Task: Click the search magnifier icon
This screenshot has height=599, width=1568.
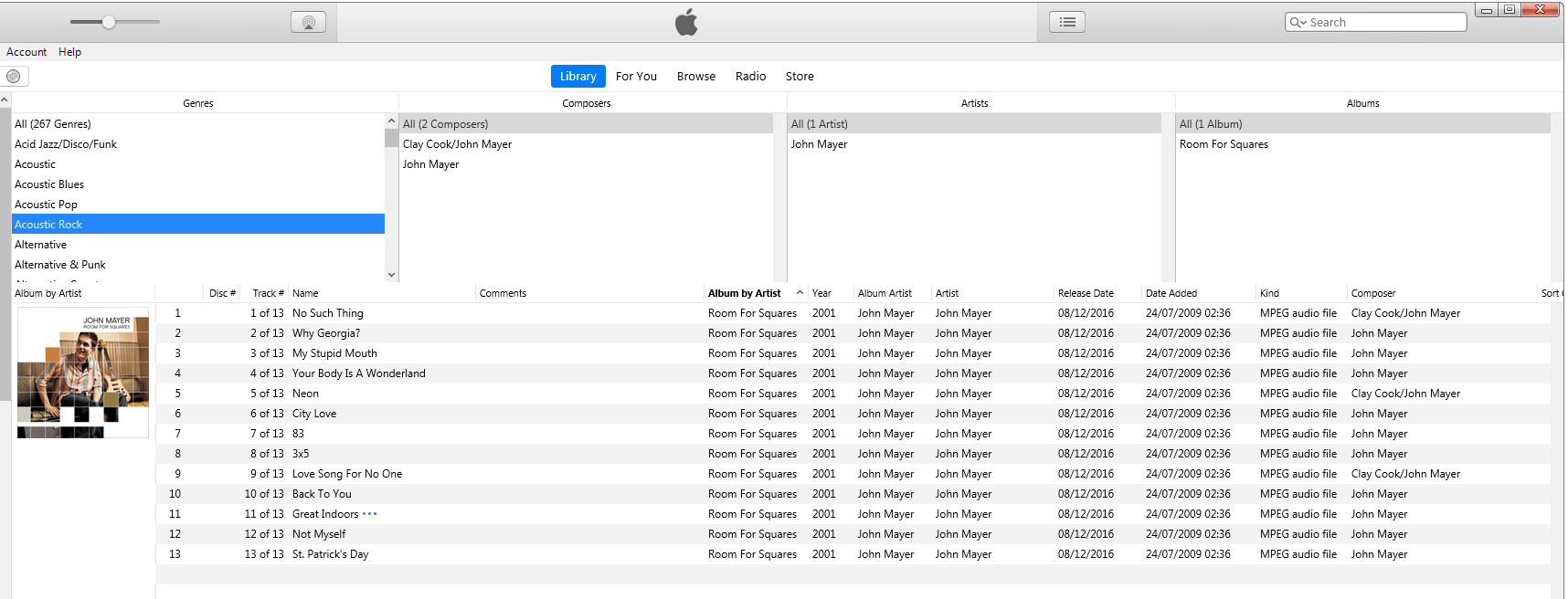Action: pyautogui.click(x=1298, y=23)
